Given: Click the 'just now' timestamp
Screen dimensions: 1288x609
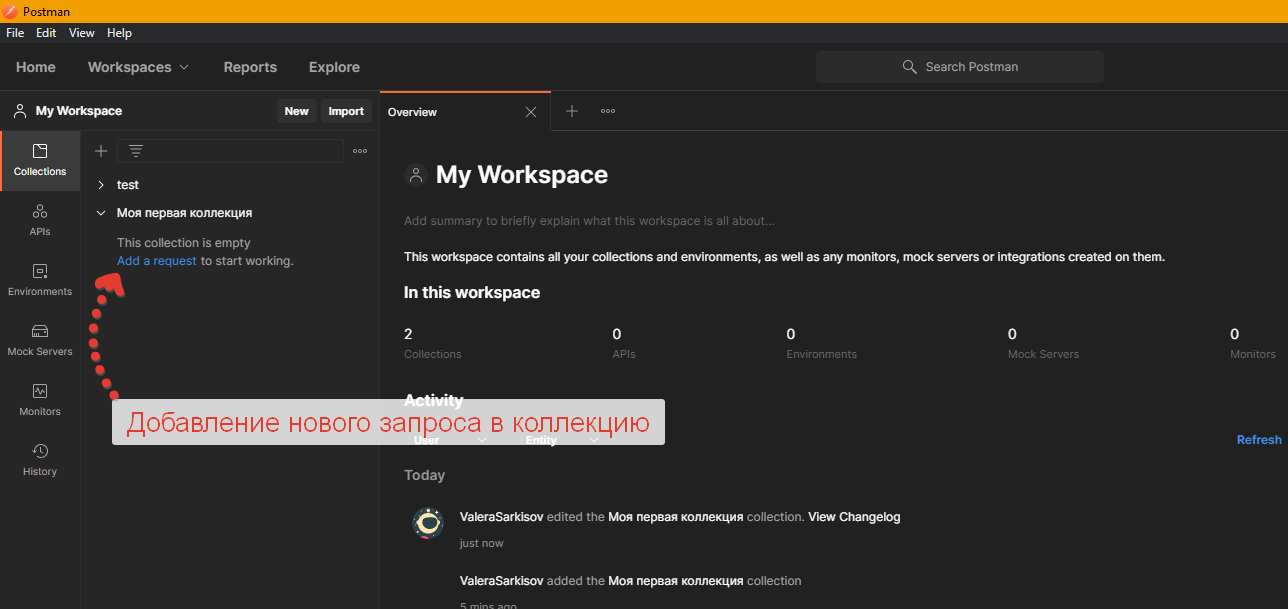Looking at the screenshot, I should (x=482, y=543).
